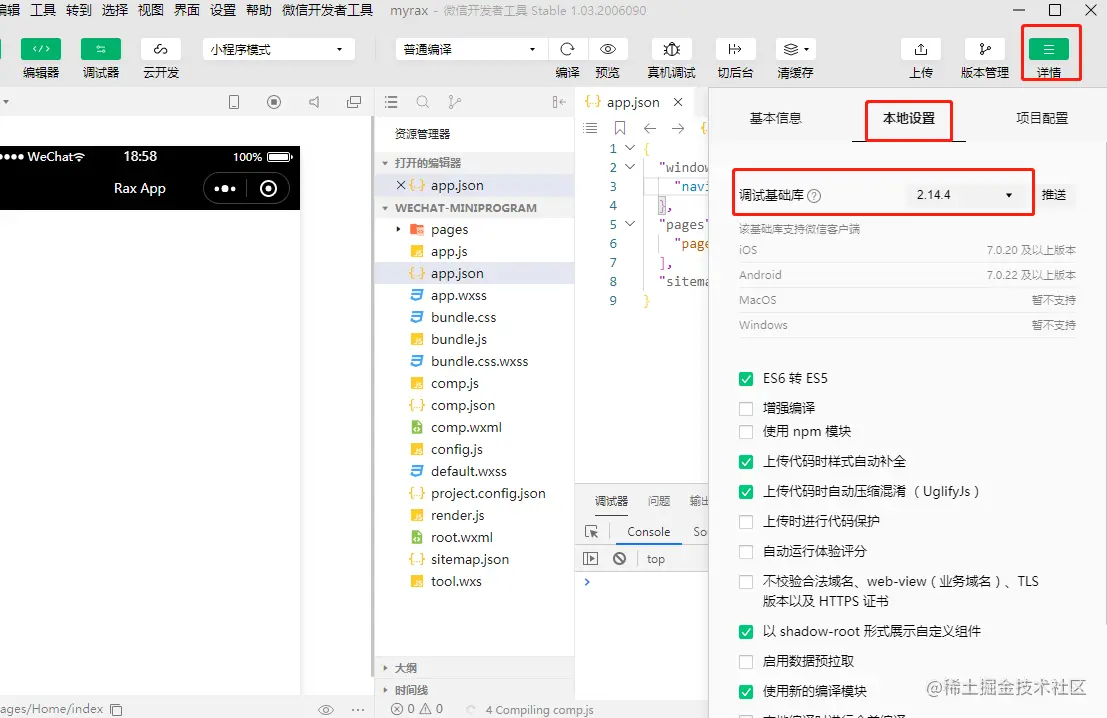Toggle 使用新的编译模块 checkbox
This screenshot has width=1107, height=718.
[x=746, y=692]
